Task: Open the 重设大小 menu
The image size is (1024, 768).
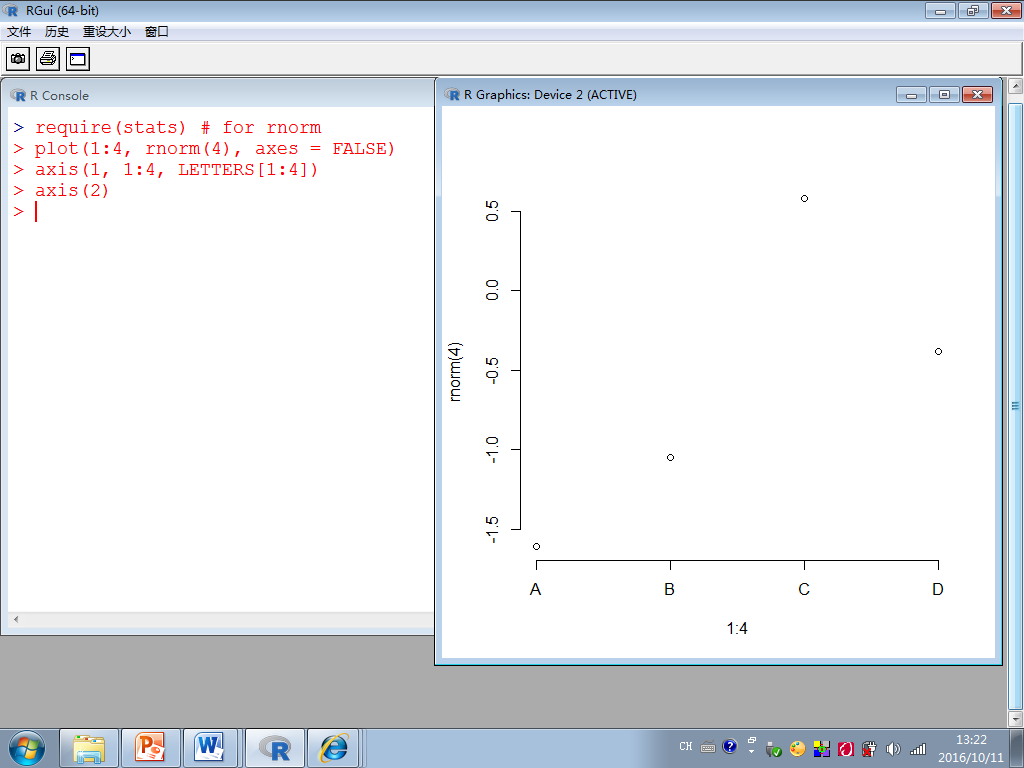Action: tap(106, 31)
